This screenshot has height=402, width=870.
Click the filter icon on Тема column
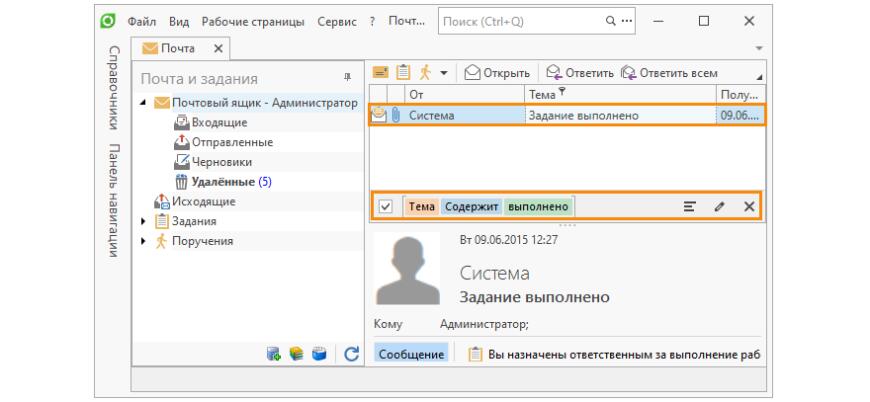(x=562, y=92)
